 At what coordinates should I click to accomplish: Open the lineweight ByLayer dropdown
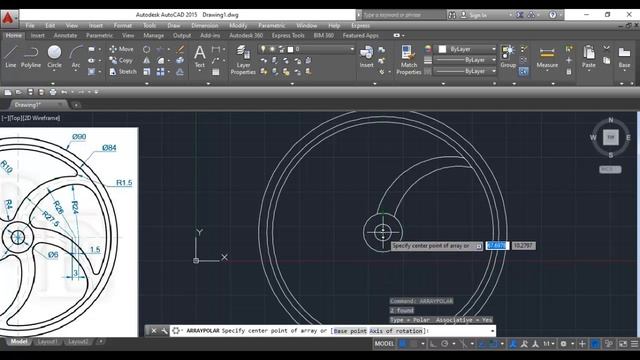click(x=493, y=60)
